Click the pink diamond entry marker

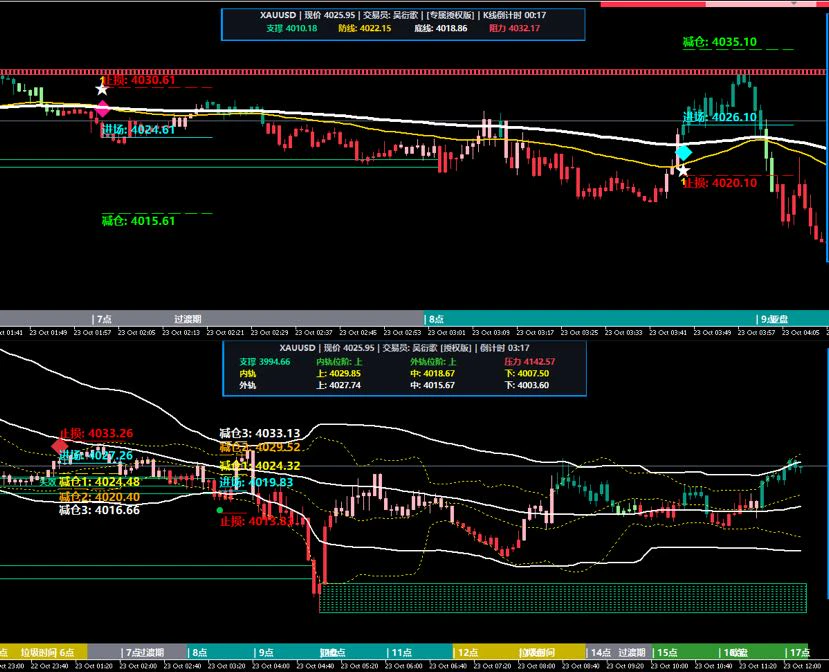tap(102, 109)
